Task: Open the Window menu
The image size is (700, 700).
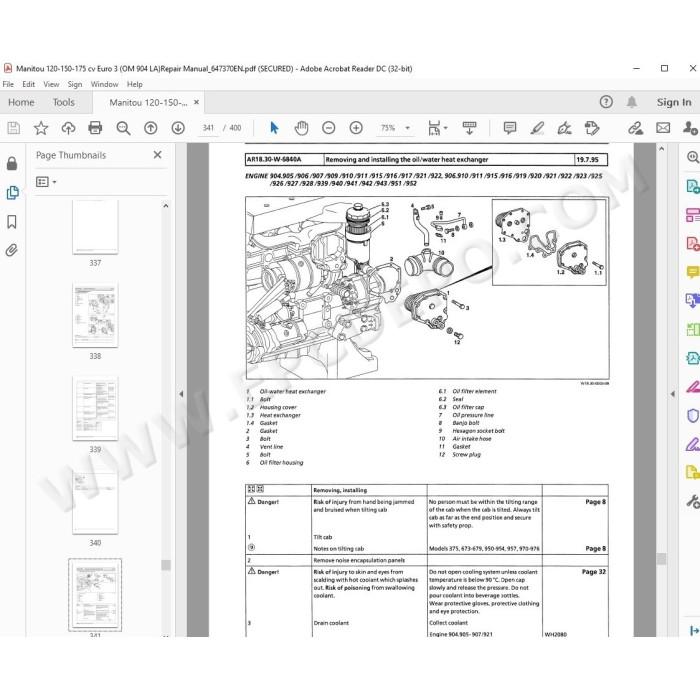Action: coord(104,84)
